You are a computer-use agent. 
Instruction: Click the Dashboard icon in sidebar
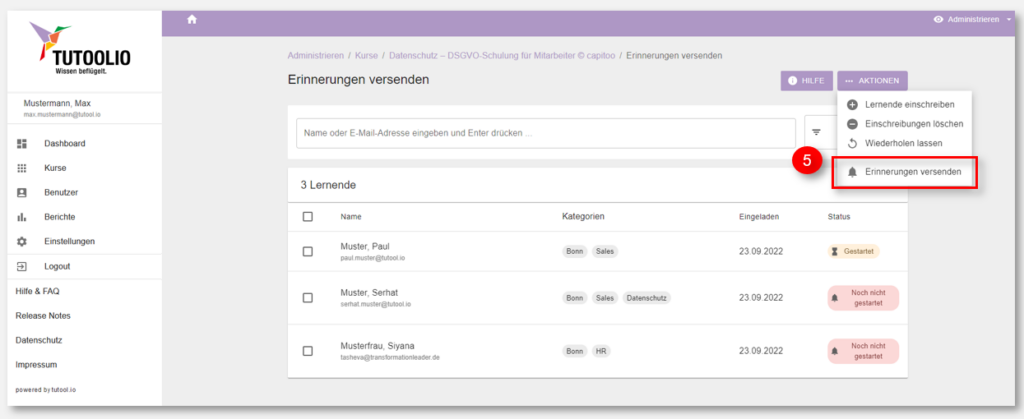click(x=22, y=144)
